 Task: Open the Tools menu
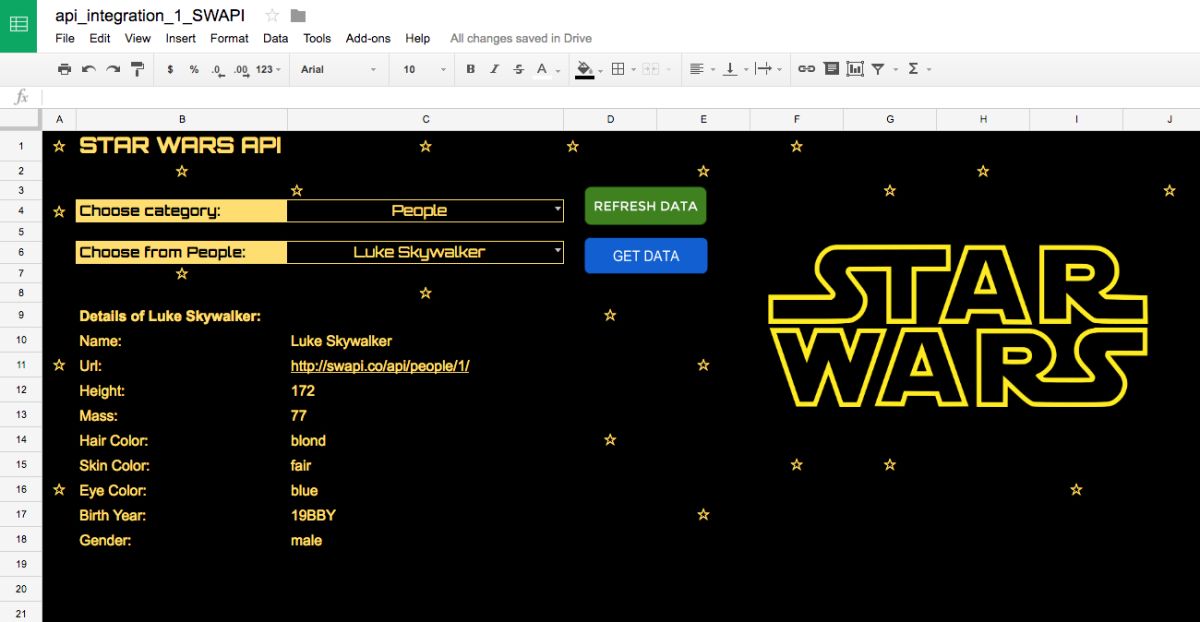coord(317,38)
